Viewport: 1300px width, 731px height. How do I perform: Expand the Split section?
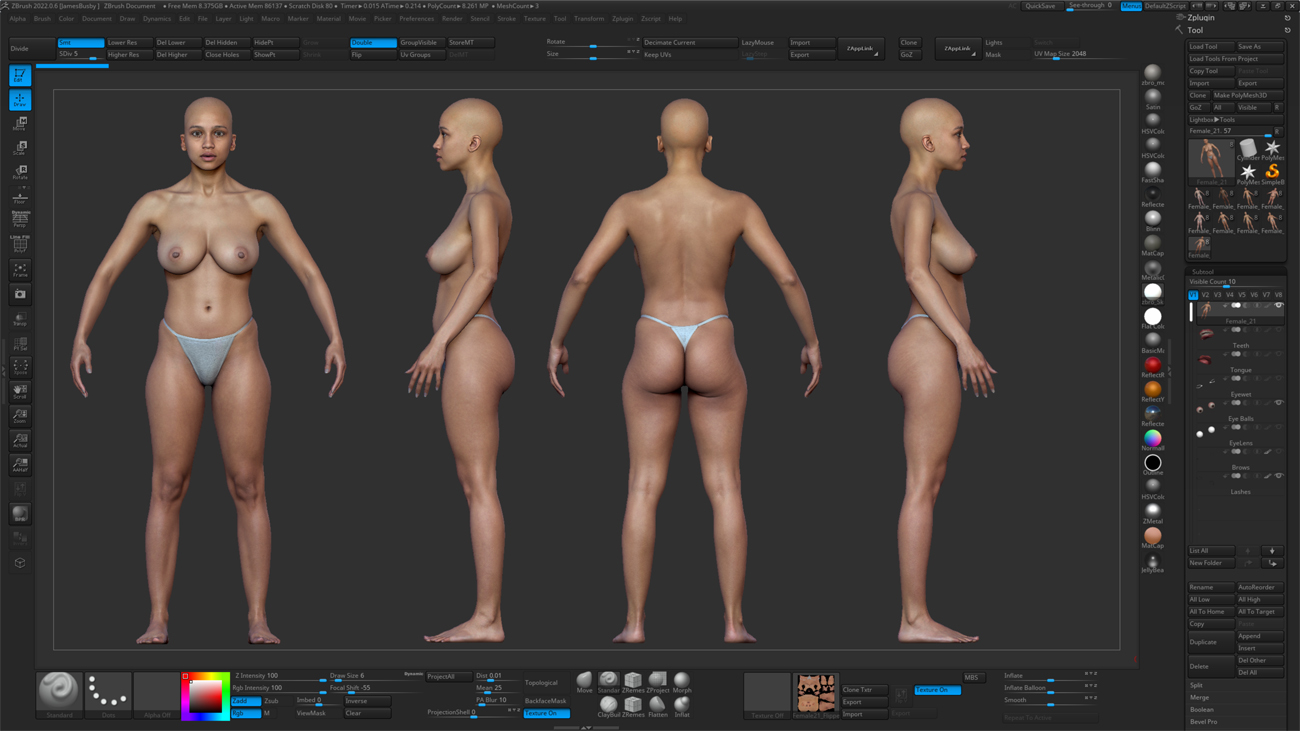point(1196,685)
